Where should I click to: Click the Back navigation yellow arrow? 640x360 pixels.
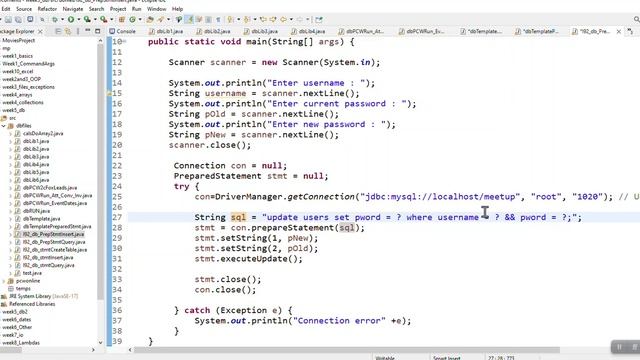click(x=283, y=19)
